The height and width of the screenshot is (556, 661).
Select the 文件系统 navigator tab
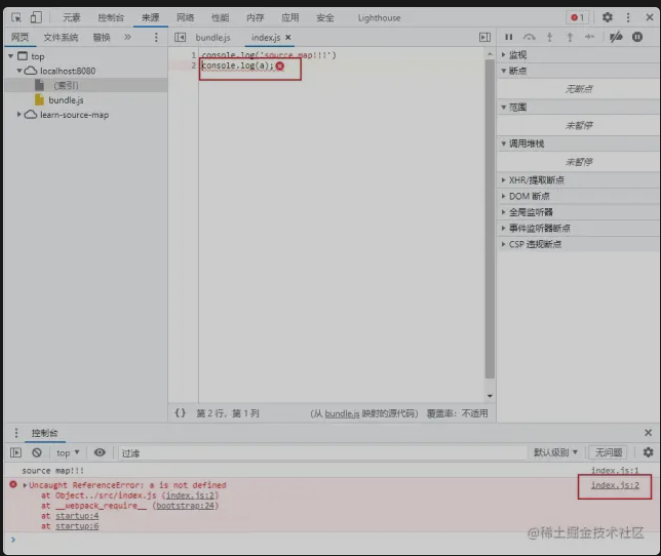point(61,38)
